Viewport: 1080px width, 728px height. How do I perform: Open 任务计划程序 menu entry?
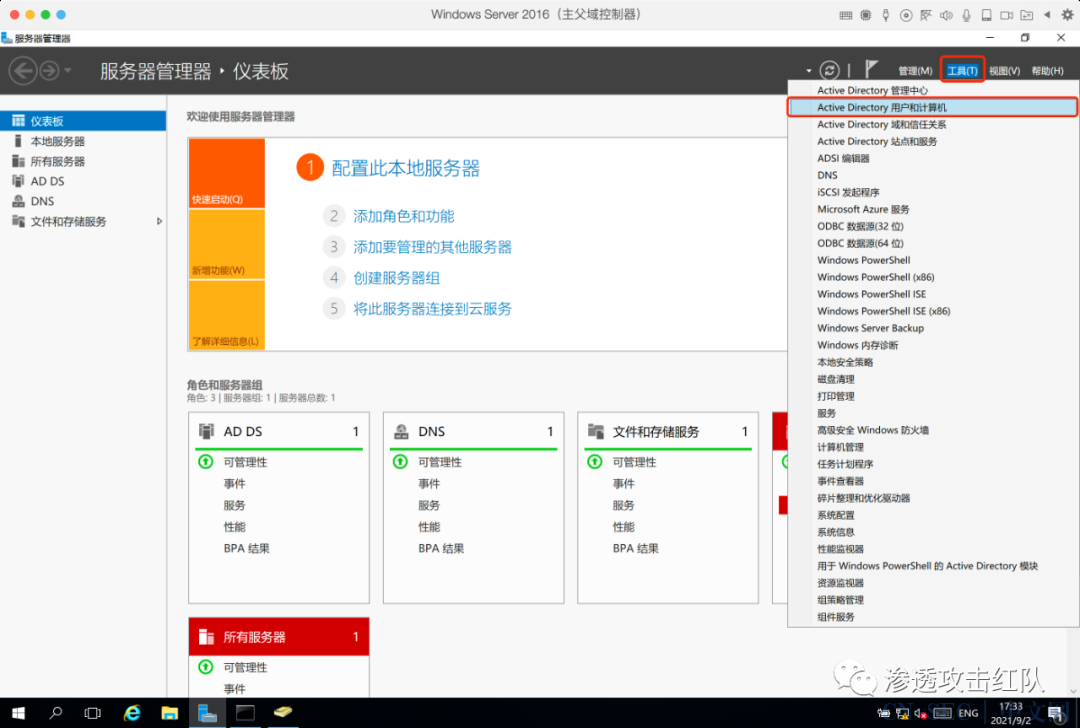(933, 464)
